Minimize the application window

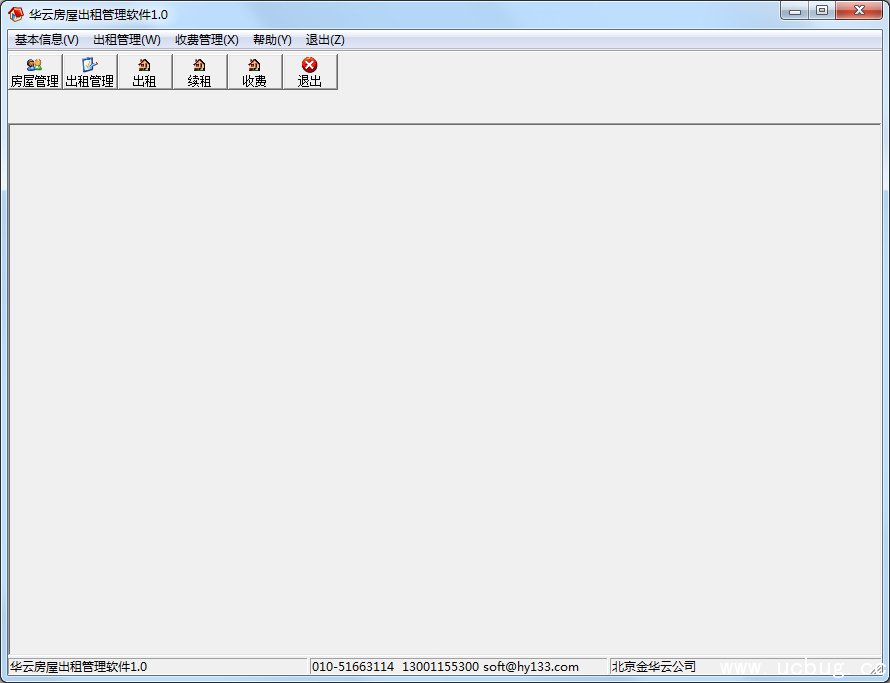796,11
